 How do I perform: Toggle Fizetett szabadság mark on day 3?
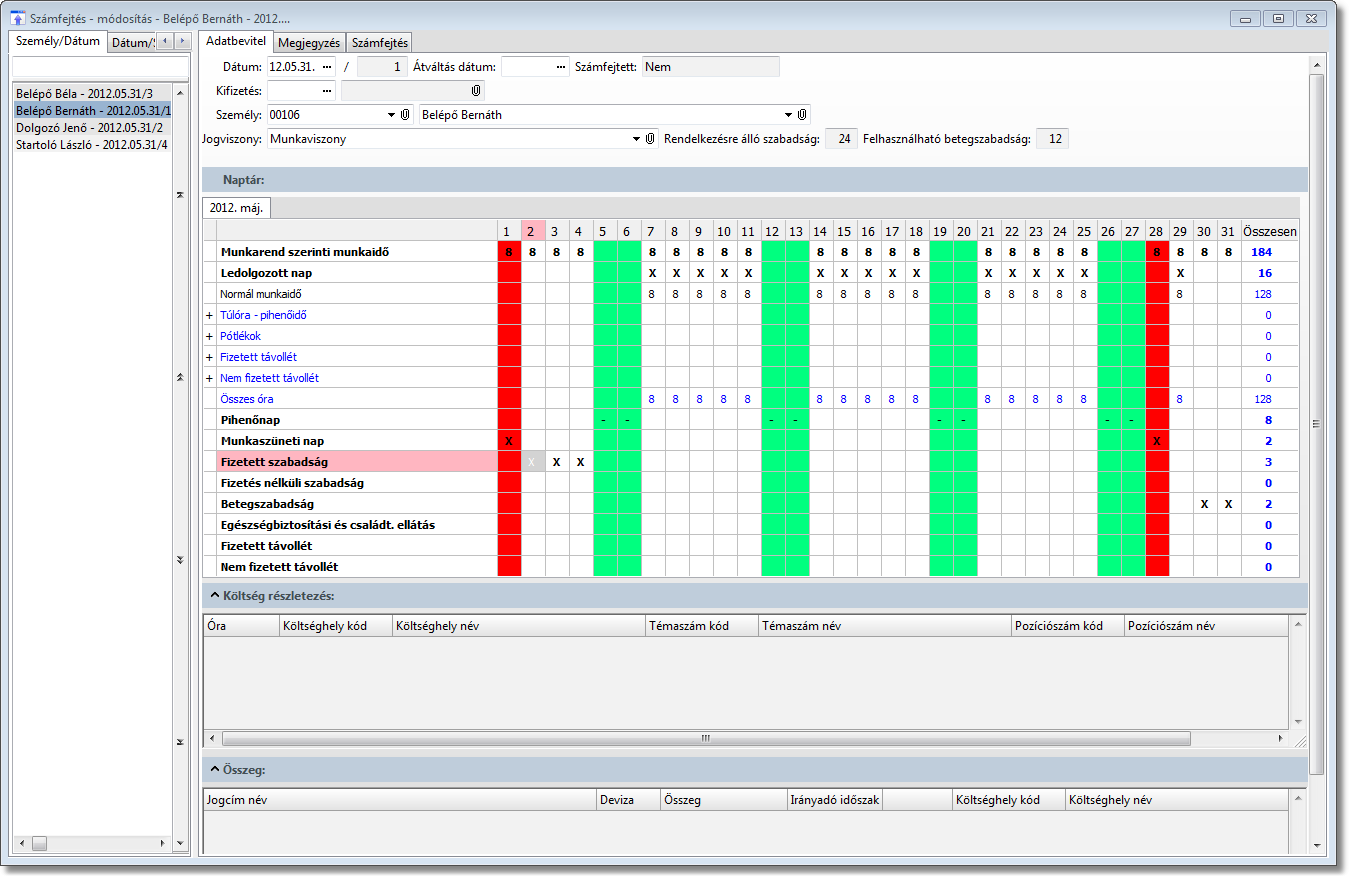[x=556, y=462]
